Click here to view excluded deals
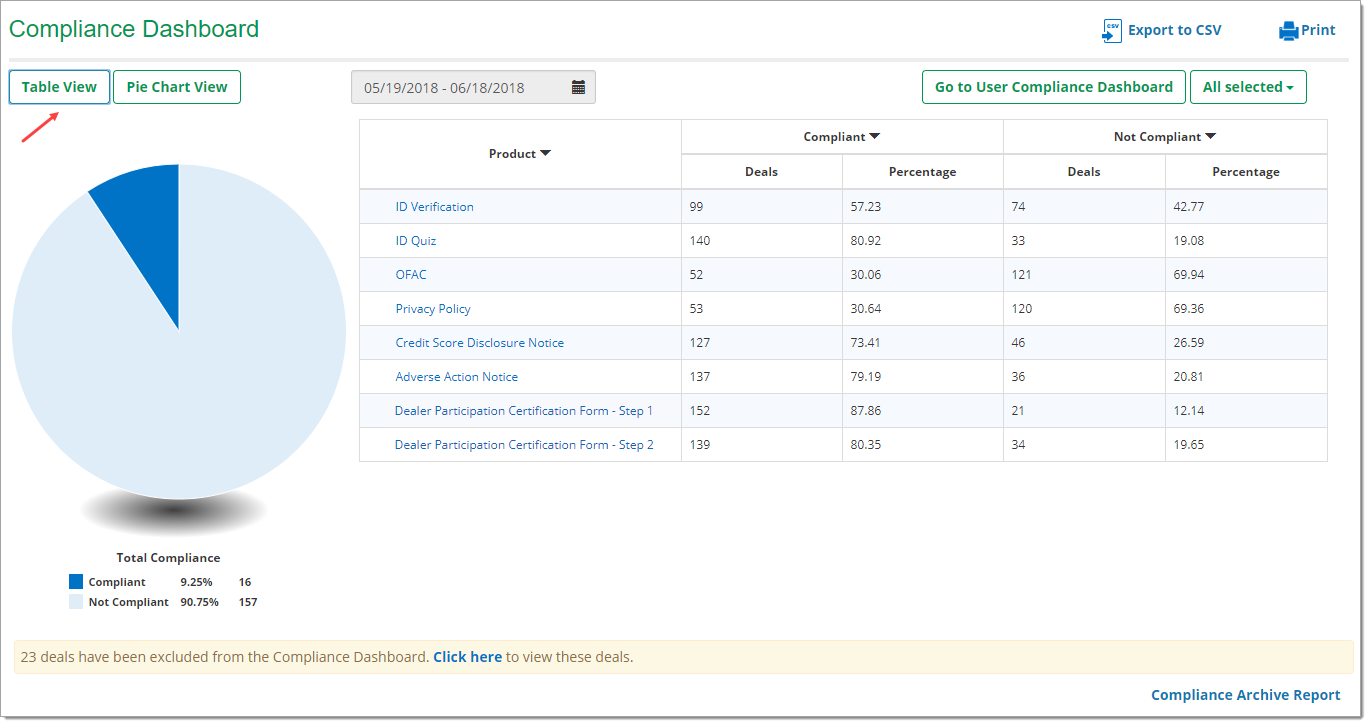 [x=467, y=657]
